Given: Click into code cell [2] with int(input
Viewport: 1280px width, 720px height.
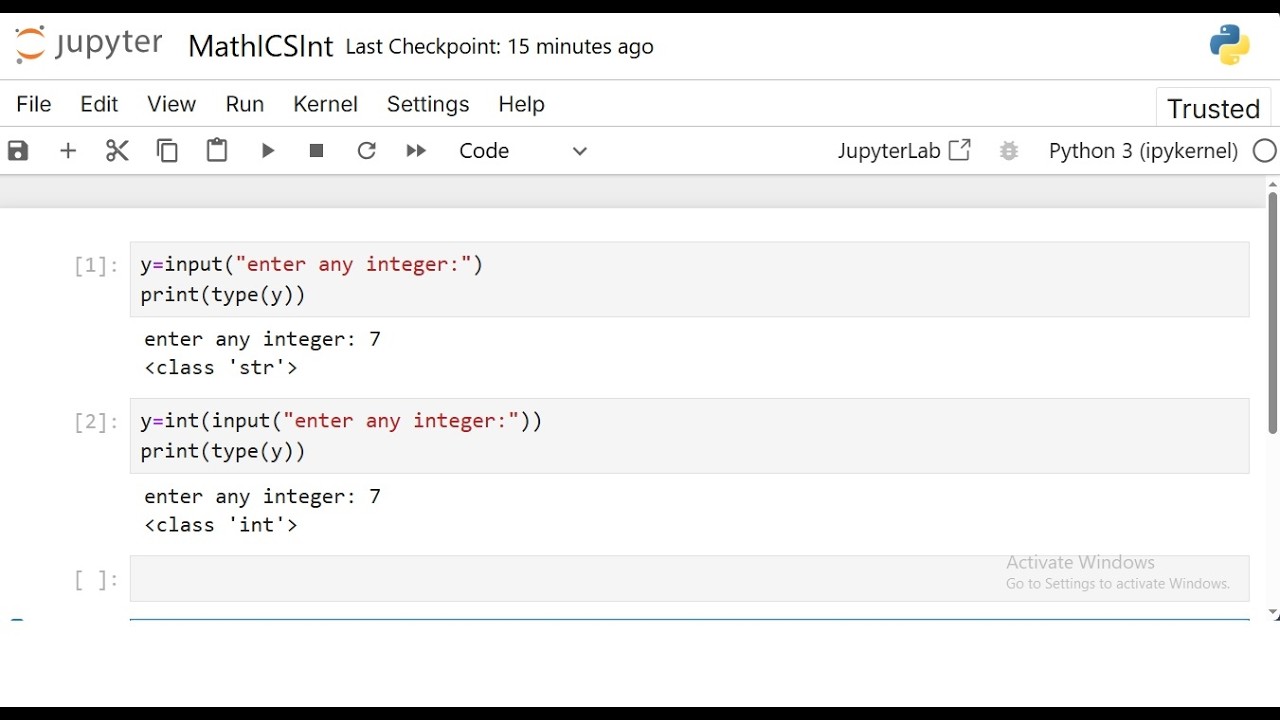Looking at the screenshot, I should click(x=690, y=436).
